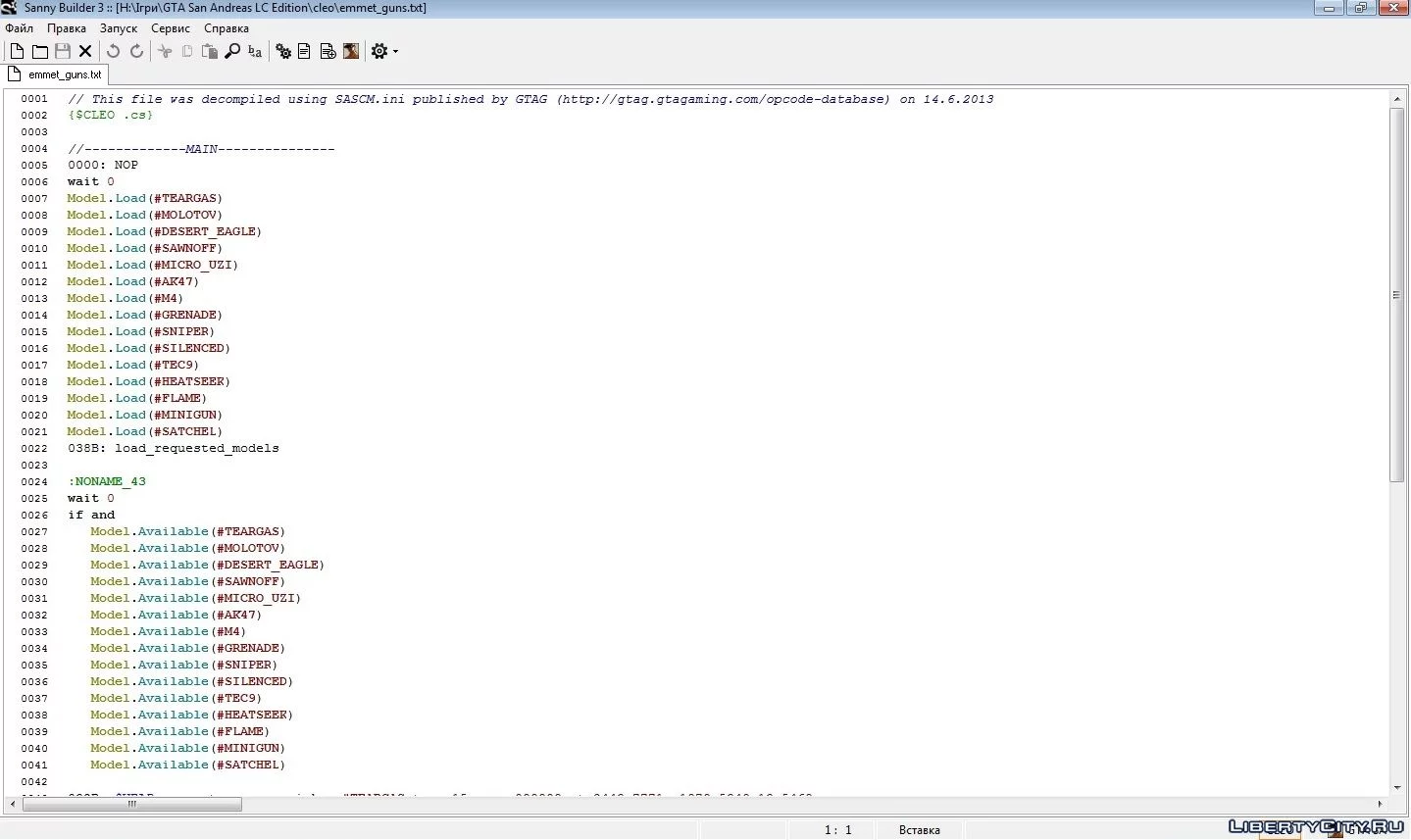The height and width of the screenshot is (840, 1411).
Task: Click the 'Model.Available(#HEATSEEK)' line
Action: pos(192,716)
